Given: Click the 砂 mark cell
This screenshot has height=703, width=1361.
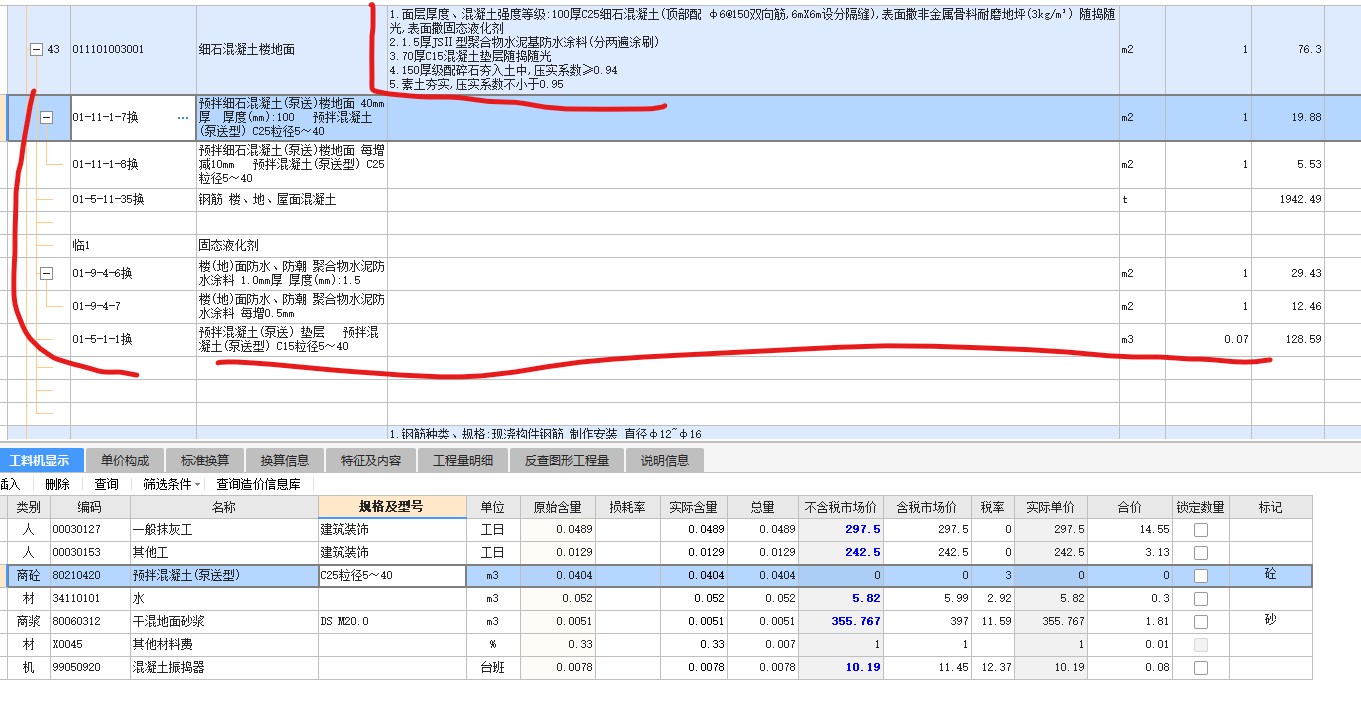Looking at the screenshot, I should [x=1270, y=621].
